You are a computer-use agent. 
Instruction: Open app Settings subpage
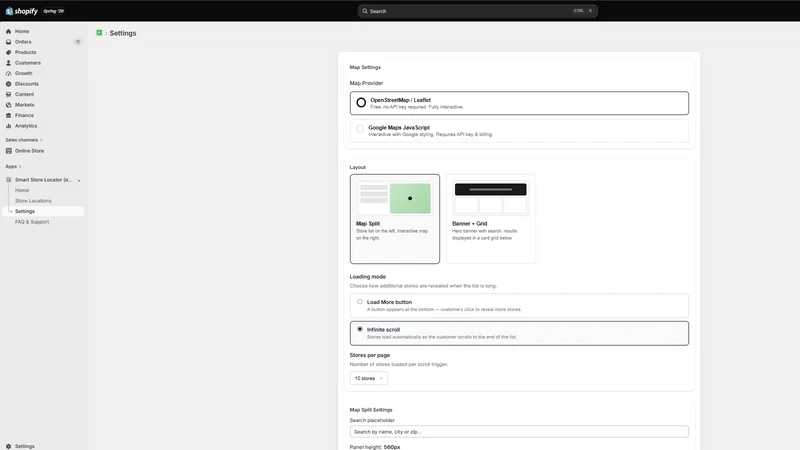(24, 211)
